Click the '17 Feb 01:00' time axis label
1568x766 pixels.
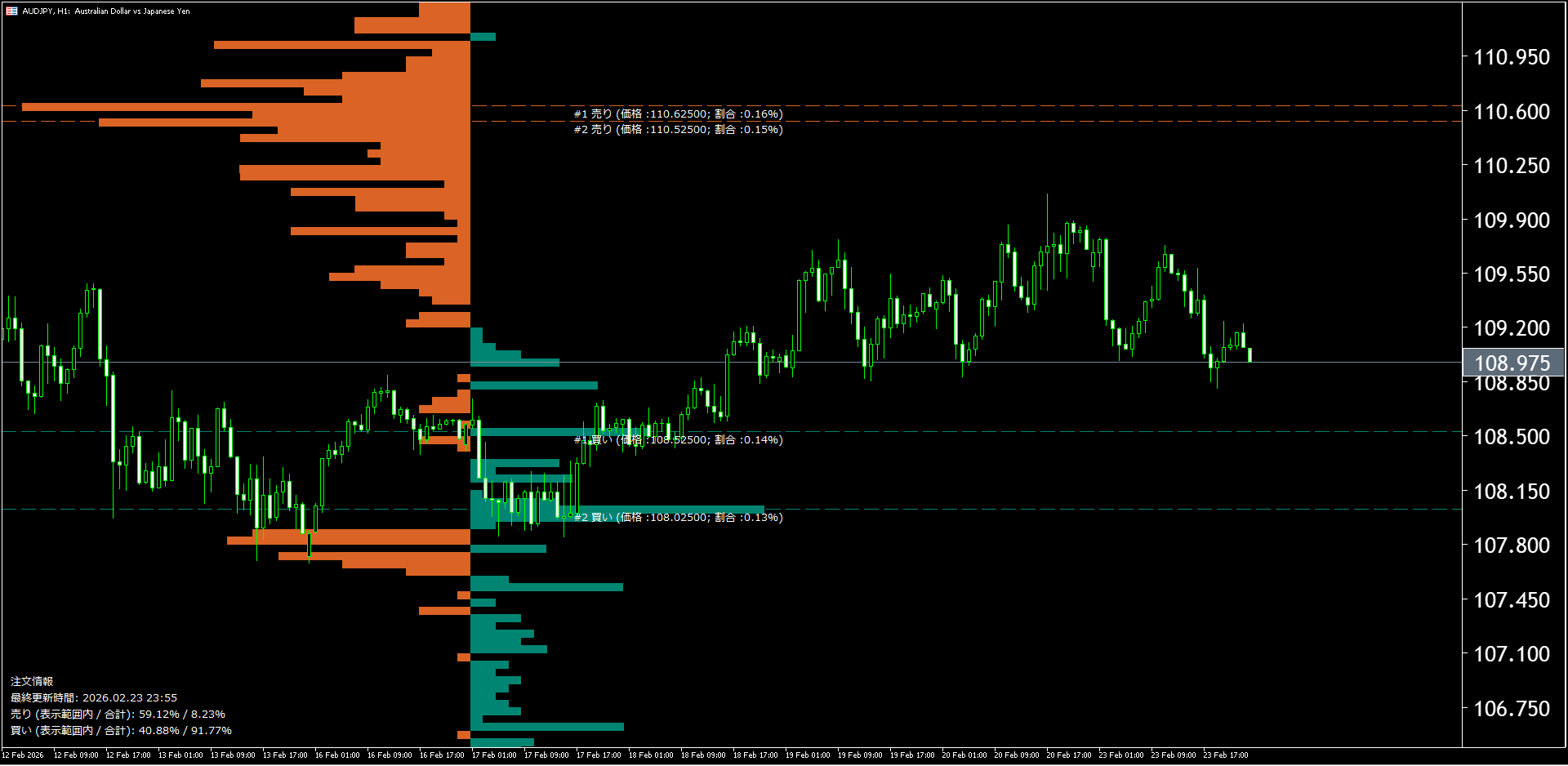(x=494, y=755)
